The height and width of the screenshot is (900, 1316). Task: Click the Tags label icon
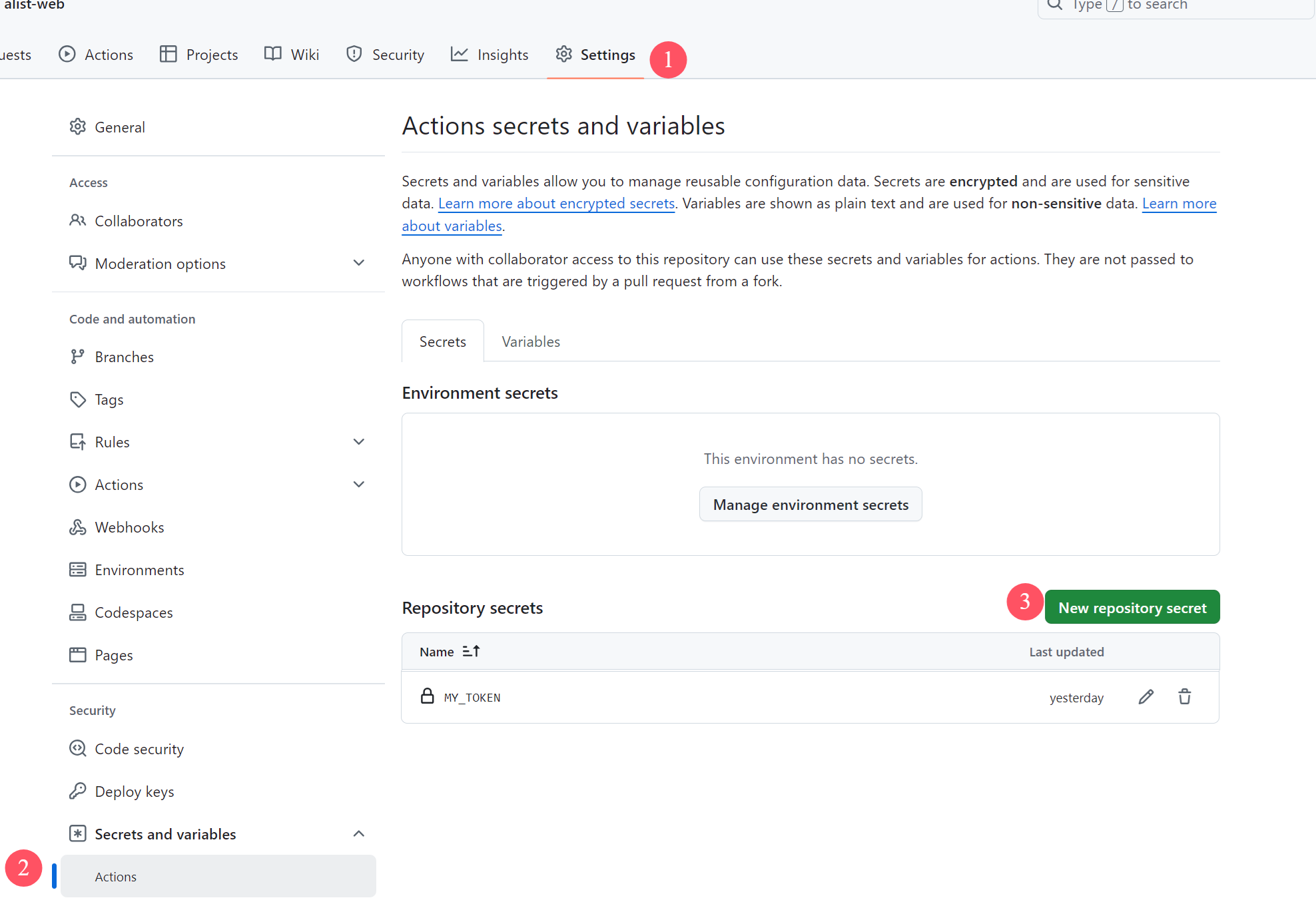click(x=78, y=399)
